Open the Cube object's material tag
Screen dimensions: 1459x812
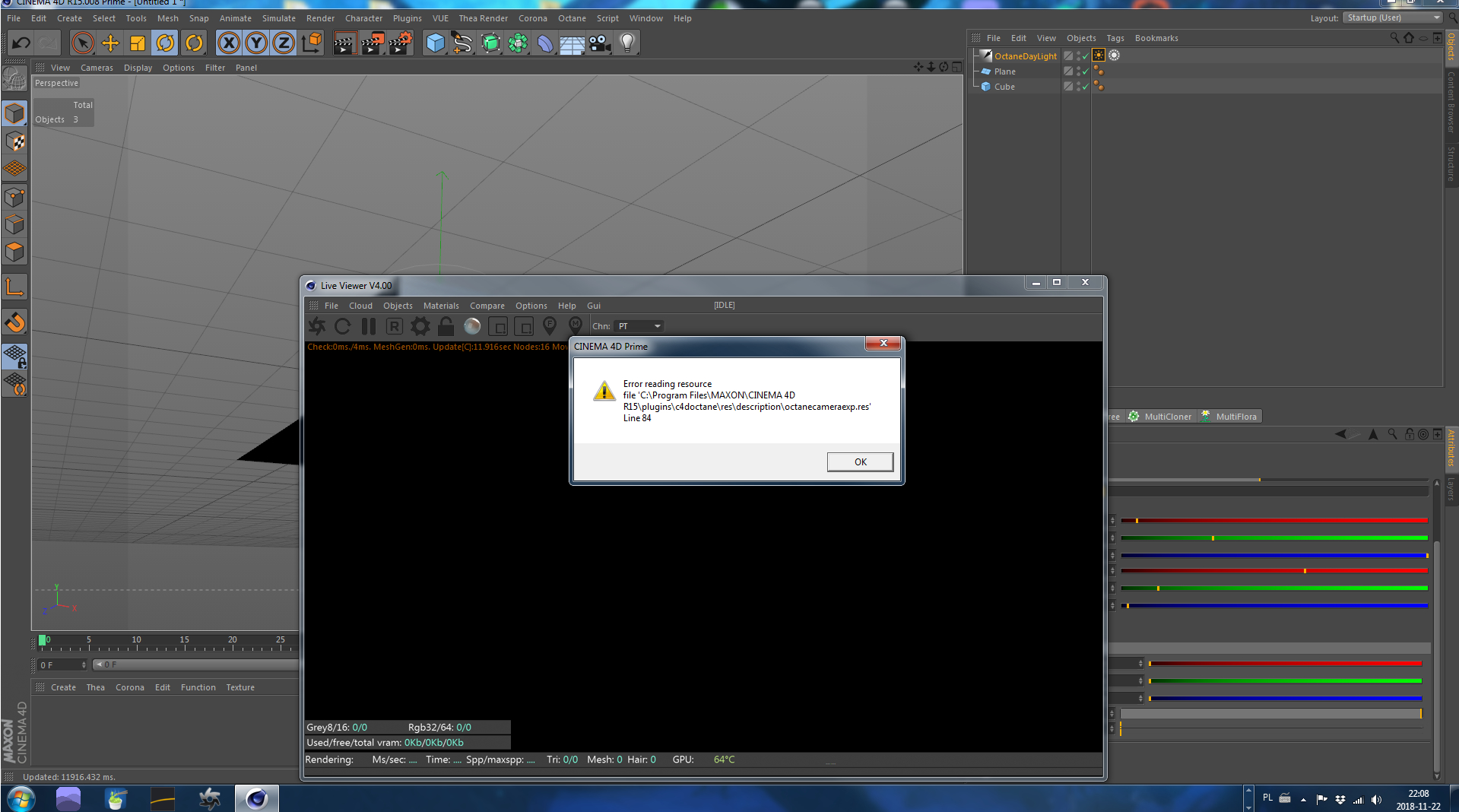pyautogui.click(x=1099, y=86)
